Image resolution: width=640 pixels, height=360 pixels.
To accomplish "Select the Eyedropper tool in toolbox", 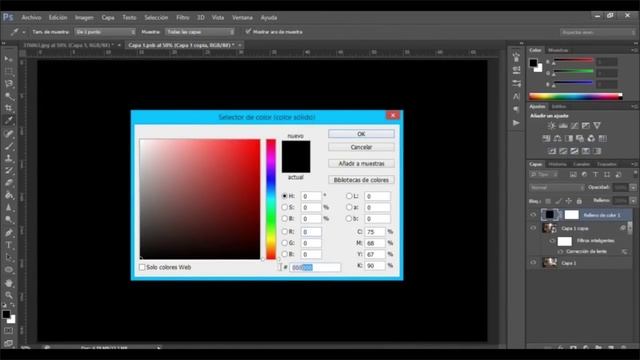I will coord(9,121).
